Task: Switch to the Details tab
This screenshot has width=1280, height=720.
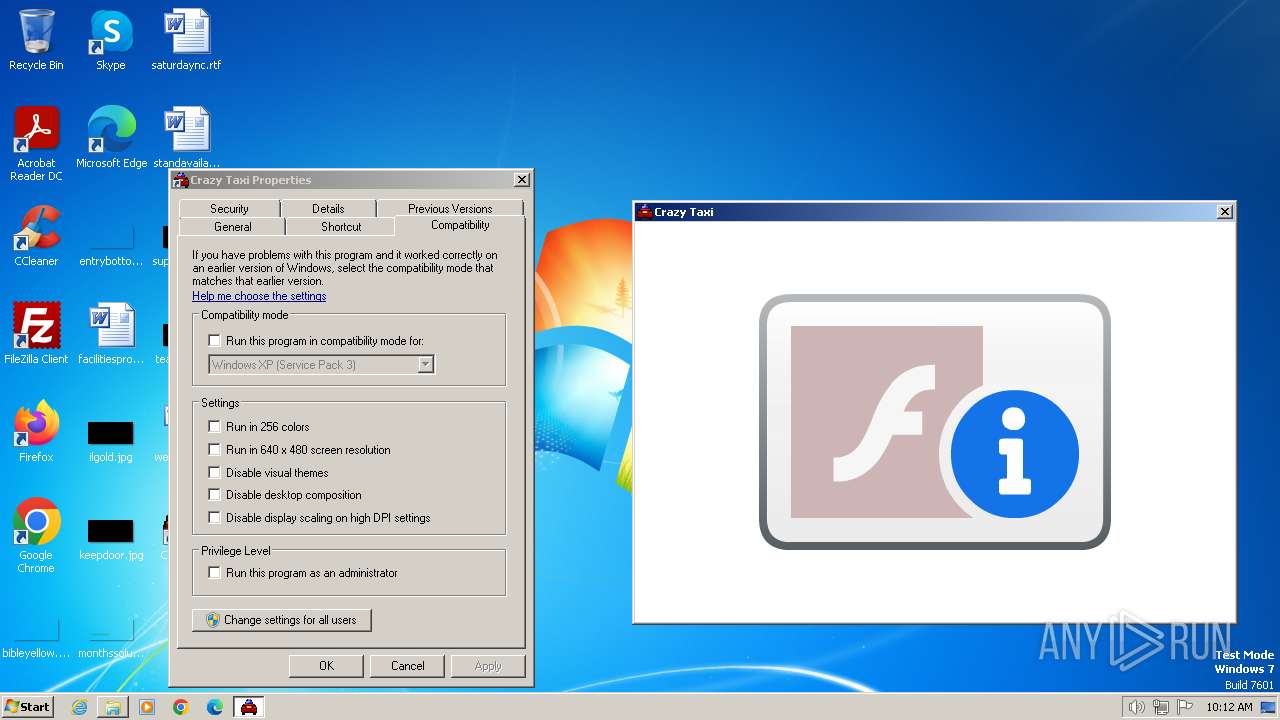Action: [x=328, y=208]
